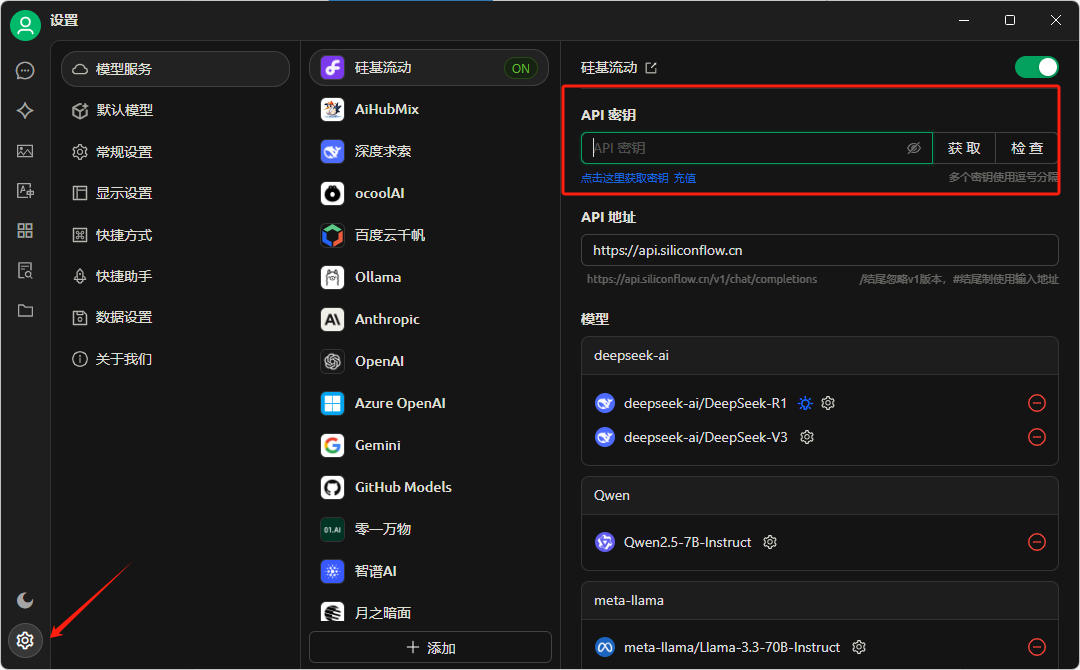Select the Ollama provider
This screenshot has height=670, width=1080.
click(x=428, y=278)
